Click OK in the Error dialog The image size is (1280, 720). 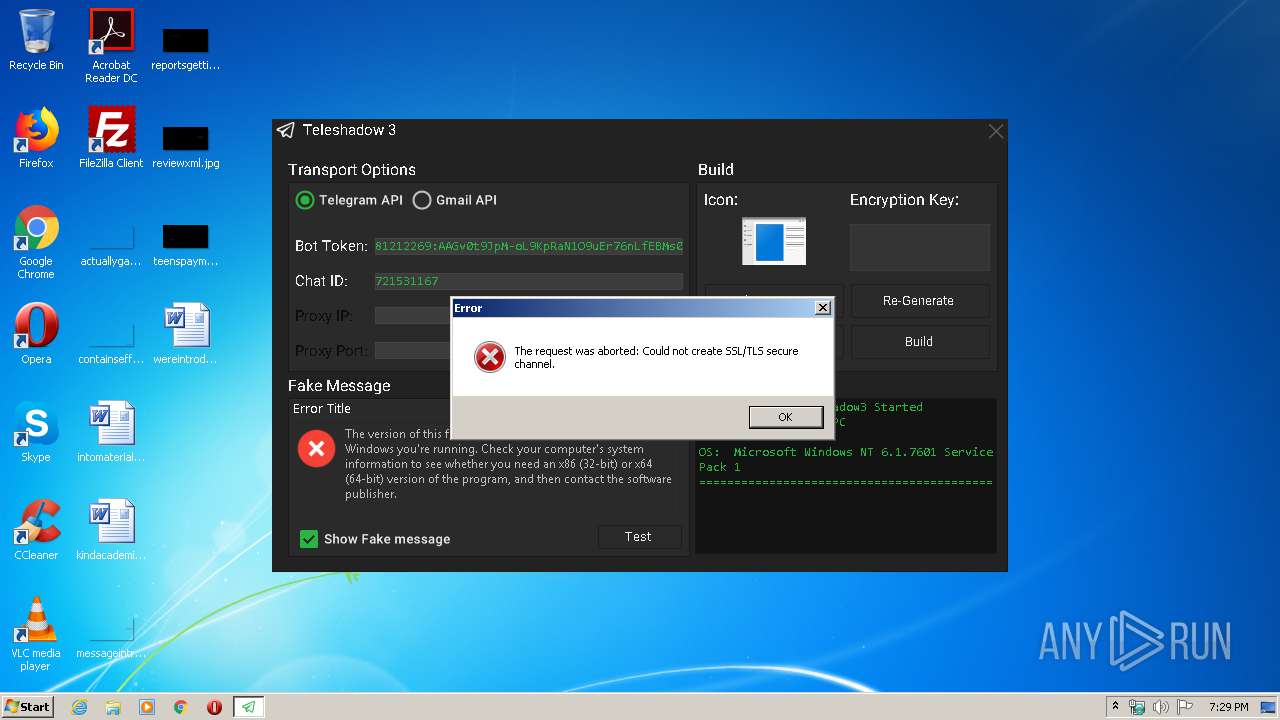pyautogui.click(x=785, y=417)
